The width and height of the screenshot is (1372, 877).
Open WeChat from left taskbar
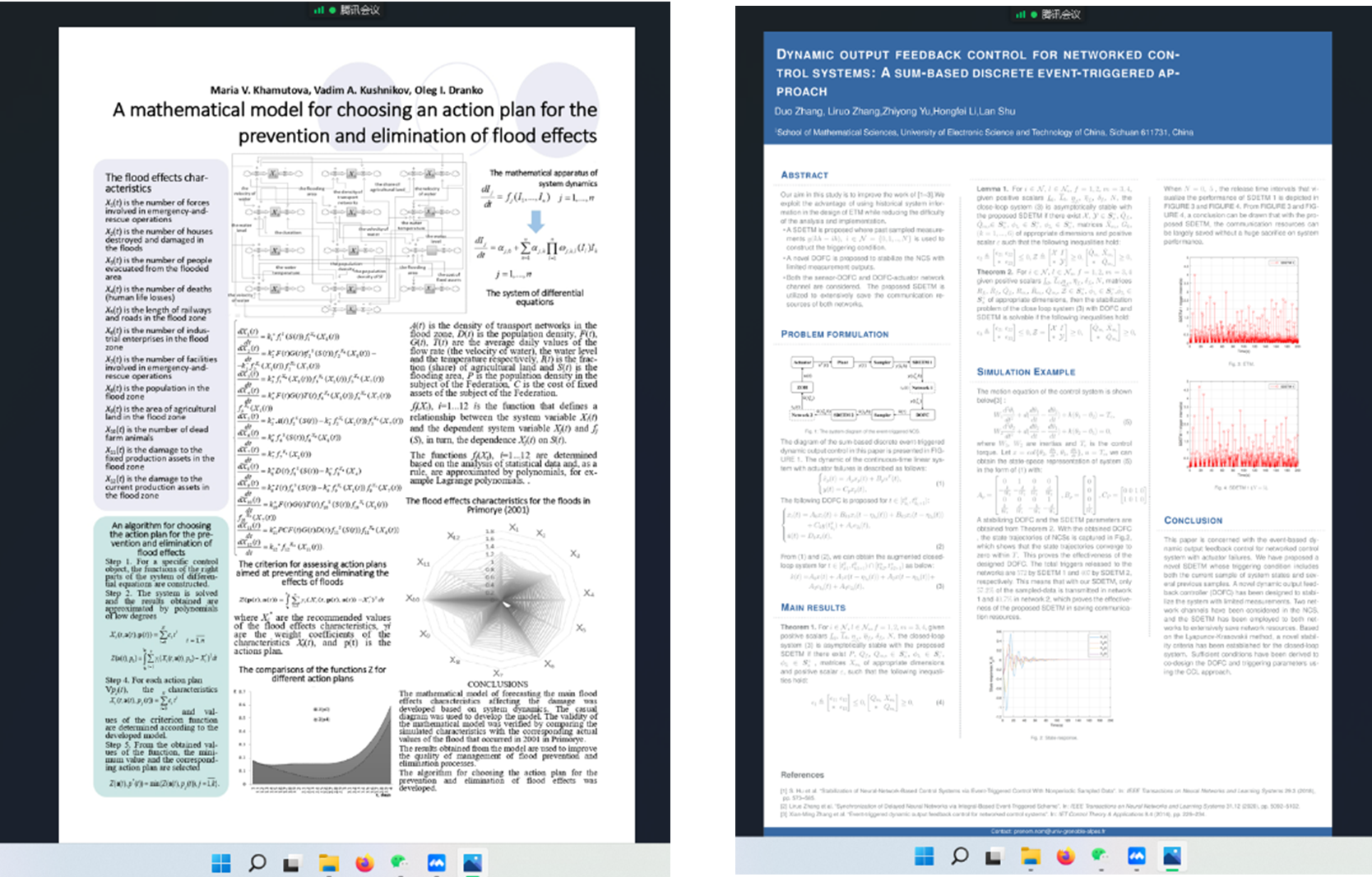tap(400, 862)
